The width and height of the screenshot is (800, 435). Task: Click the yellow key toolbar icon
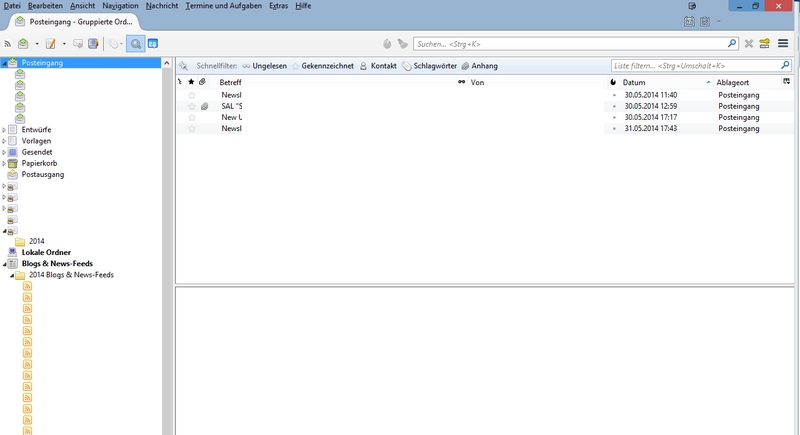764,44
